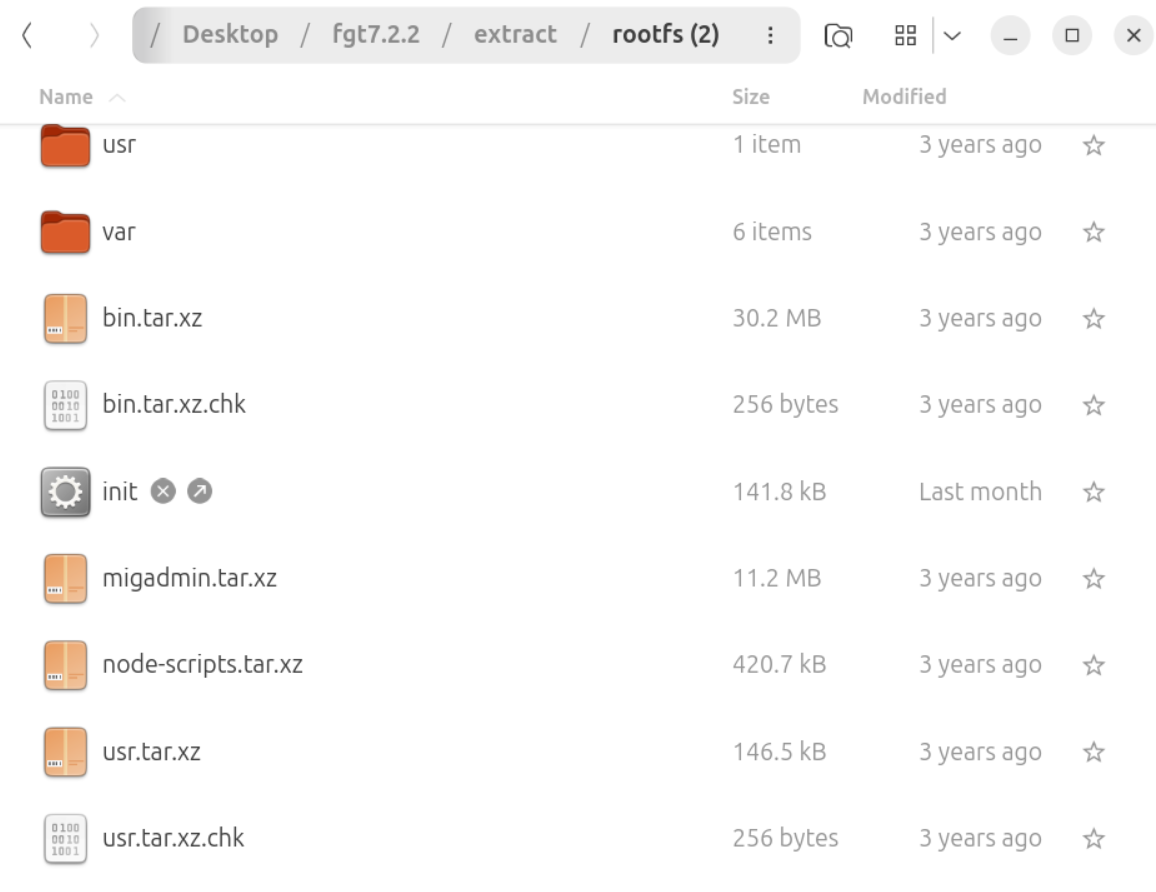The width and height of the screenshot is (1156, 892).
Task: Select the node-scripts.tar.xz archive icon
Action: pyautogui.click(x=66, y=665)
